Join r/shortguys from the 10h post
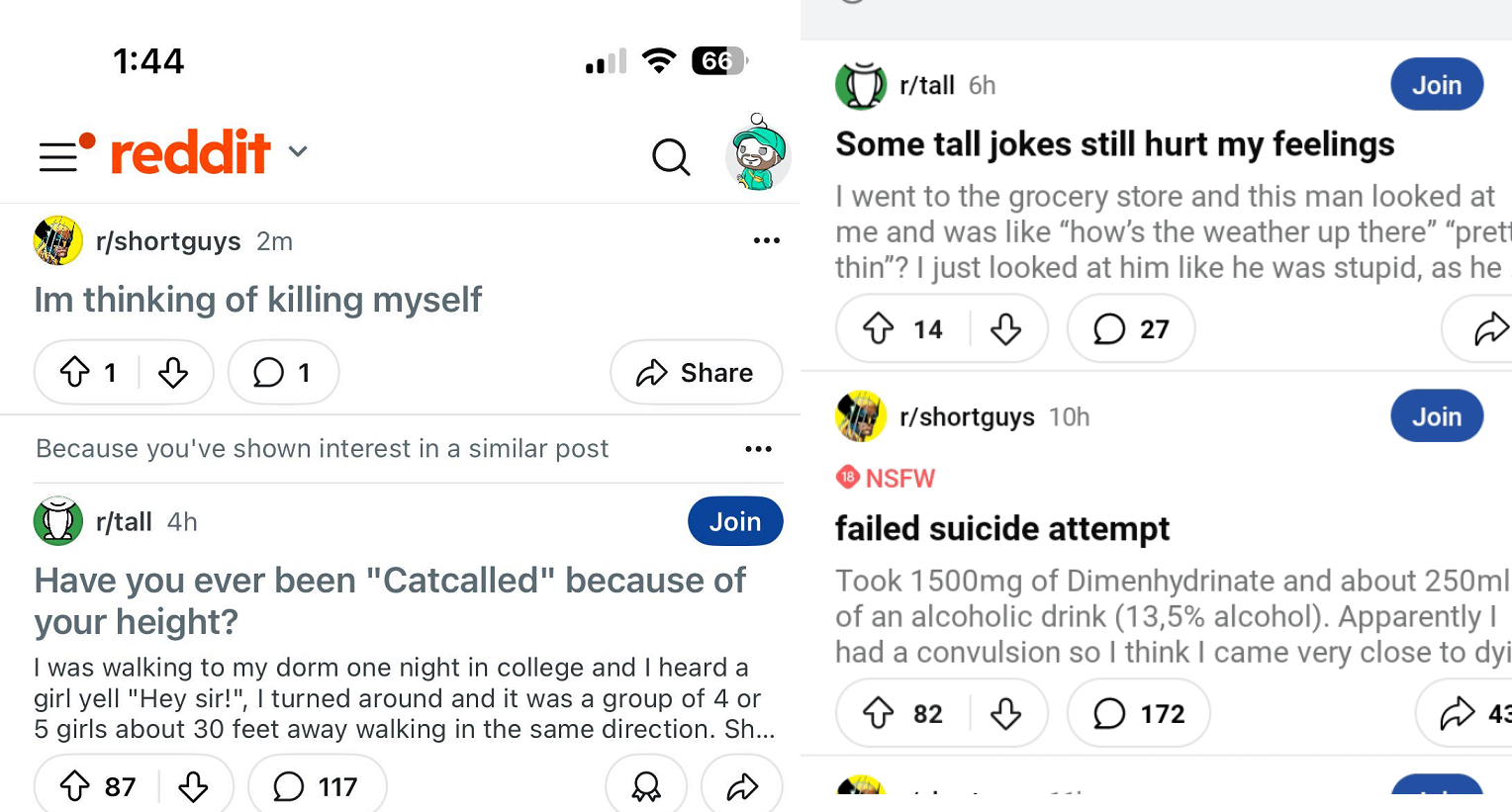The height and width of the screenshot is (812, 1512). click(1436, 416)
